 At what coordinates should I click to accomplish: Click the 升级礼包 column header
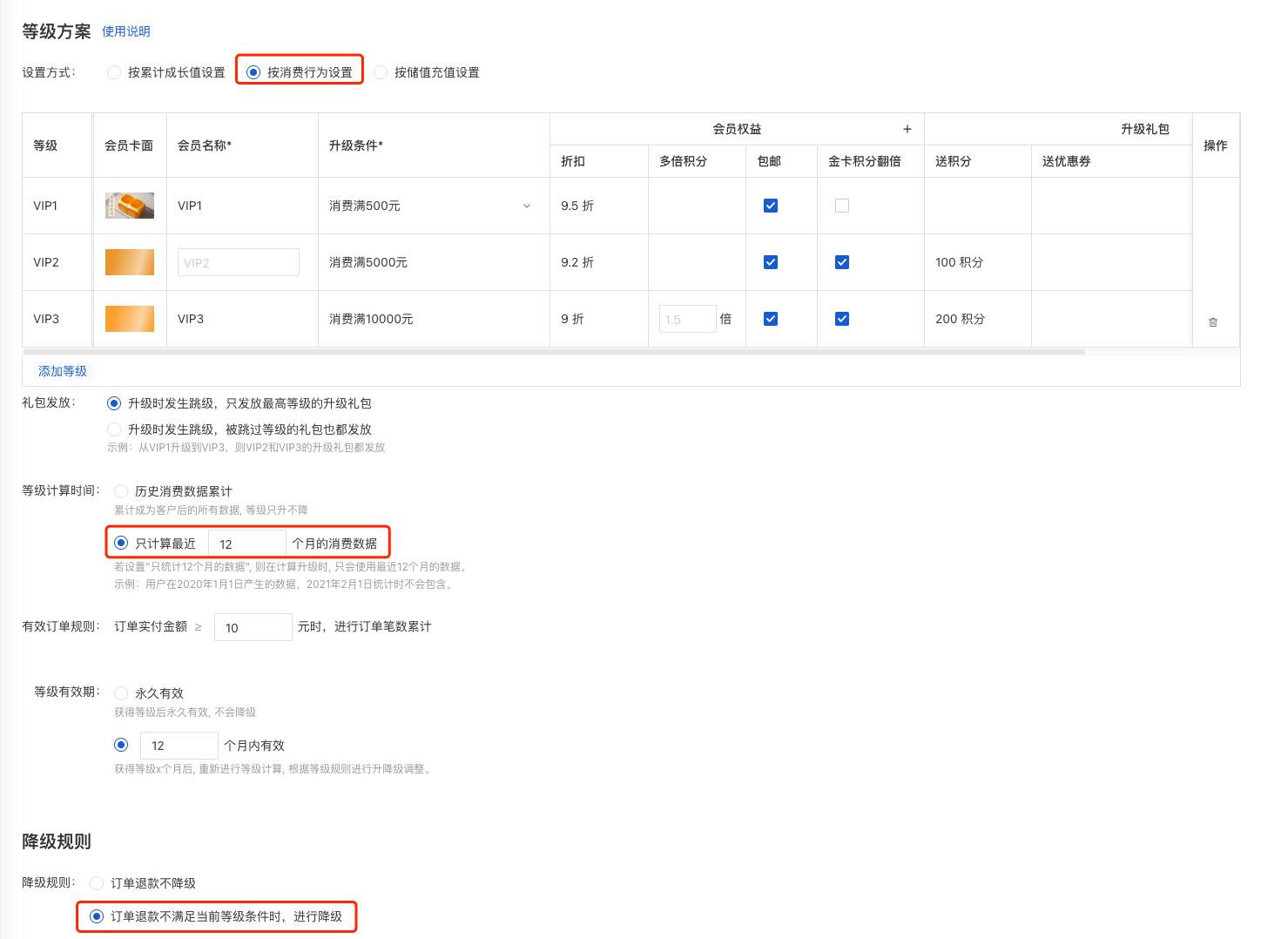click(1144, 129)
